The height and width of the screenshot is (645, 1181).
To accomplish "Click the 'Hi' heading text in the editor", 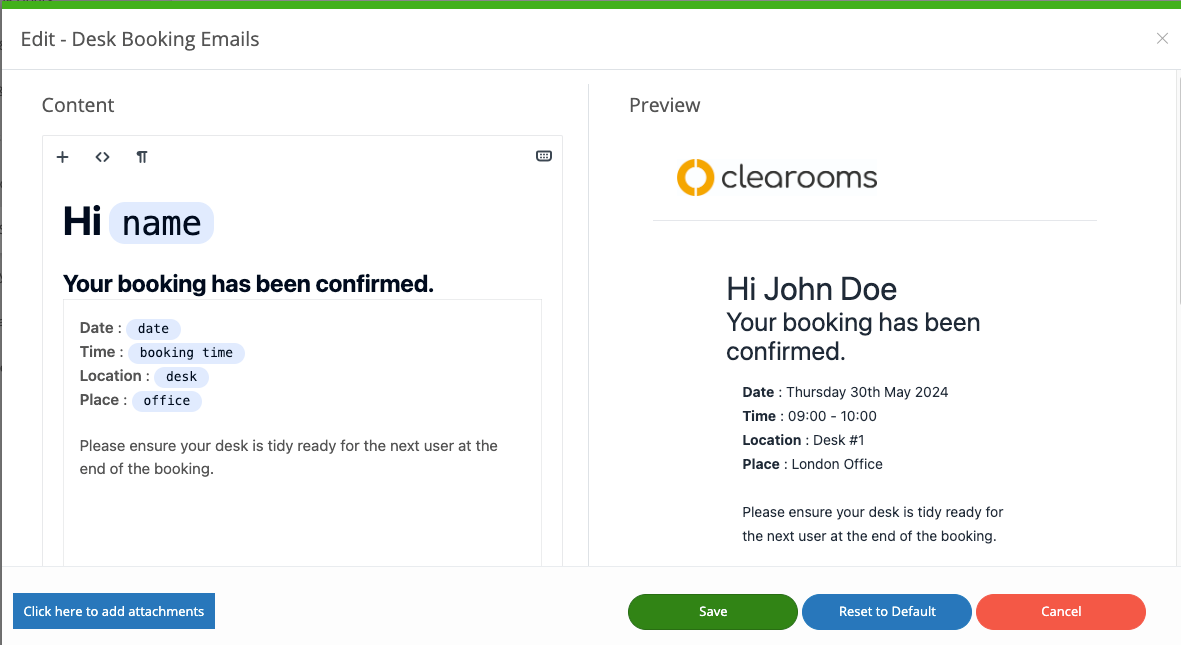I will [x=82, y=221].
